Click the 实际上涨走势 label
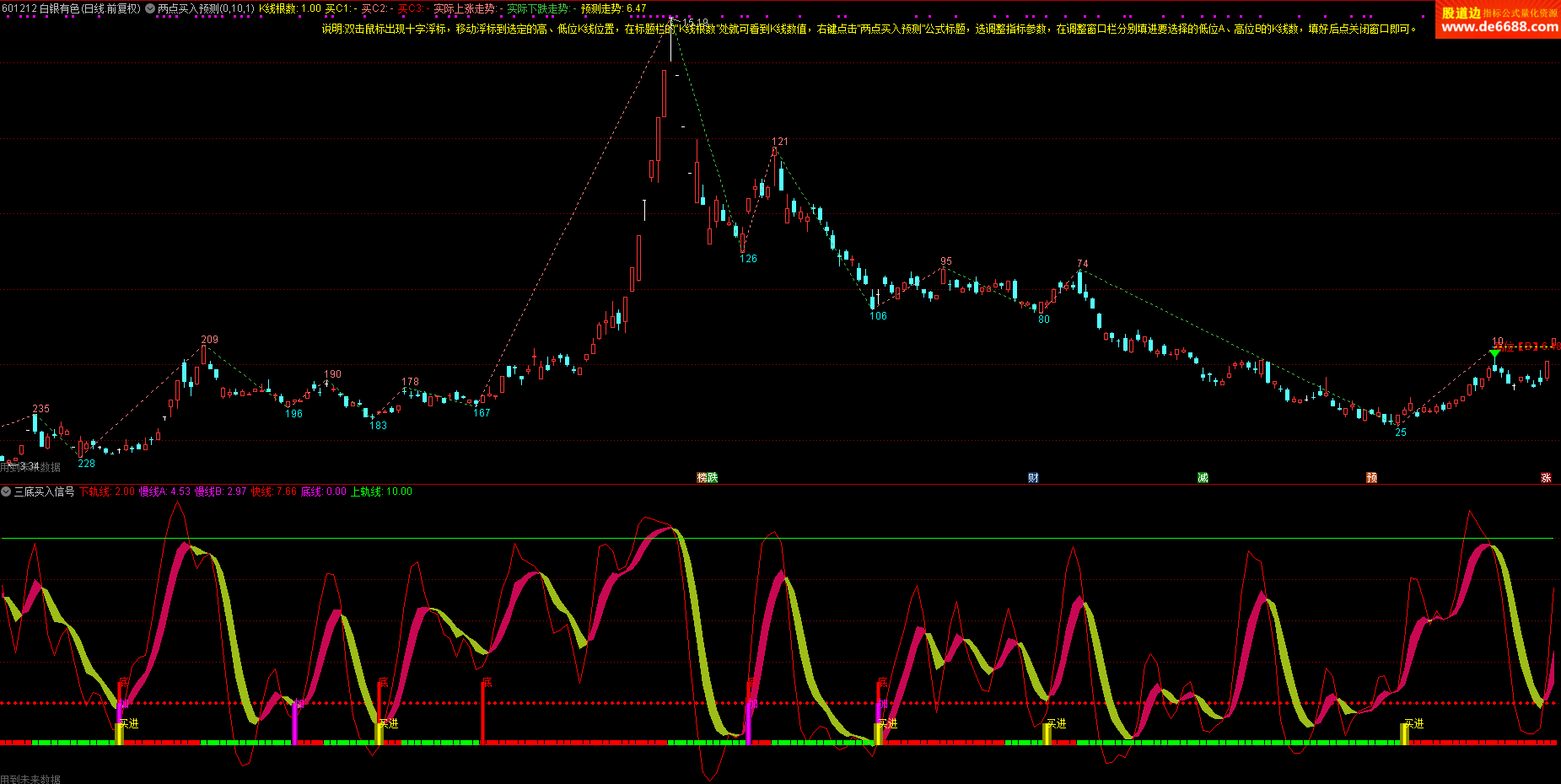 [x=465, y=8]
